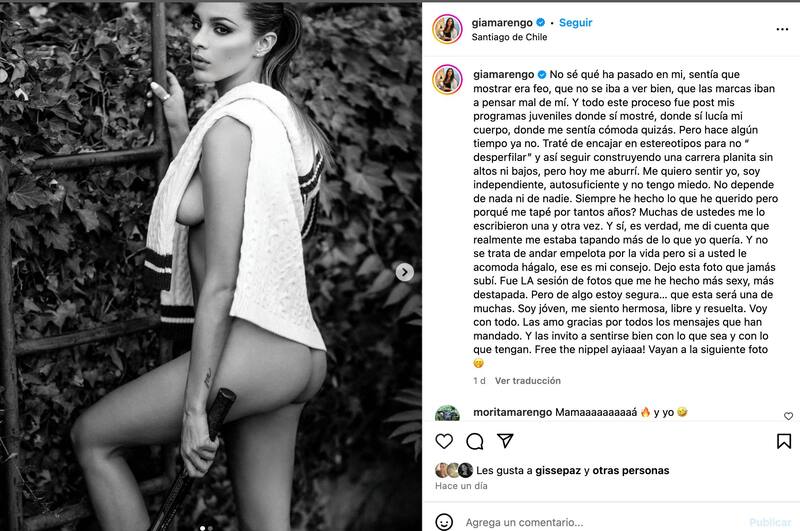
Task: Open the three-dots more options menu
Action: 782,29
